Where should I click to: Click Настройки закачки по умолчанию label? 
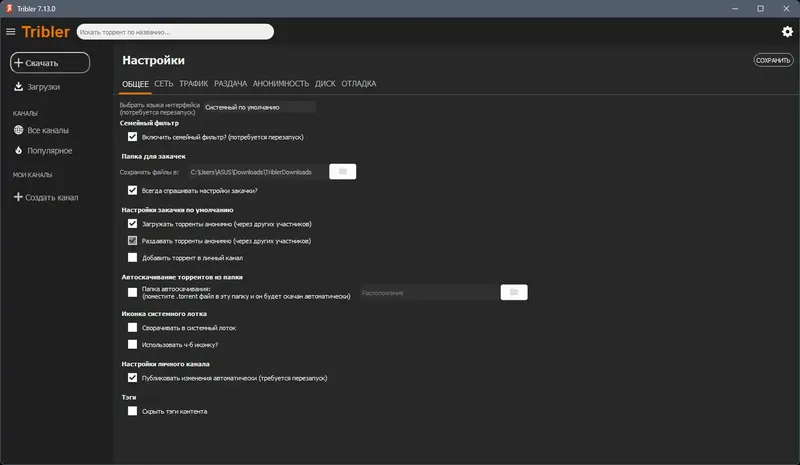pos(178,210)
